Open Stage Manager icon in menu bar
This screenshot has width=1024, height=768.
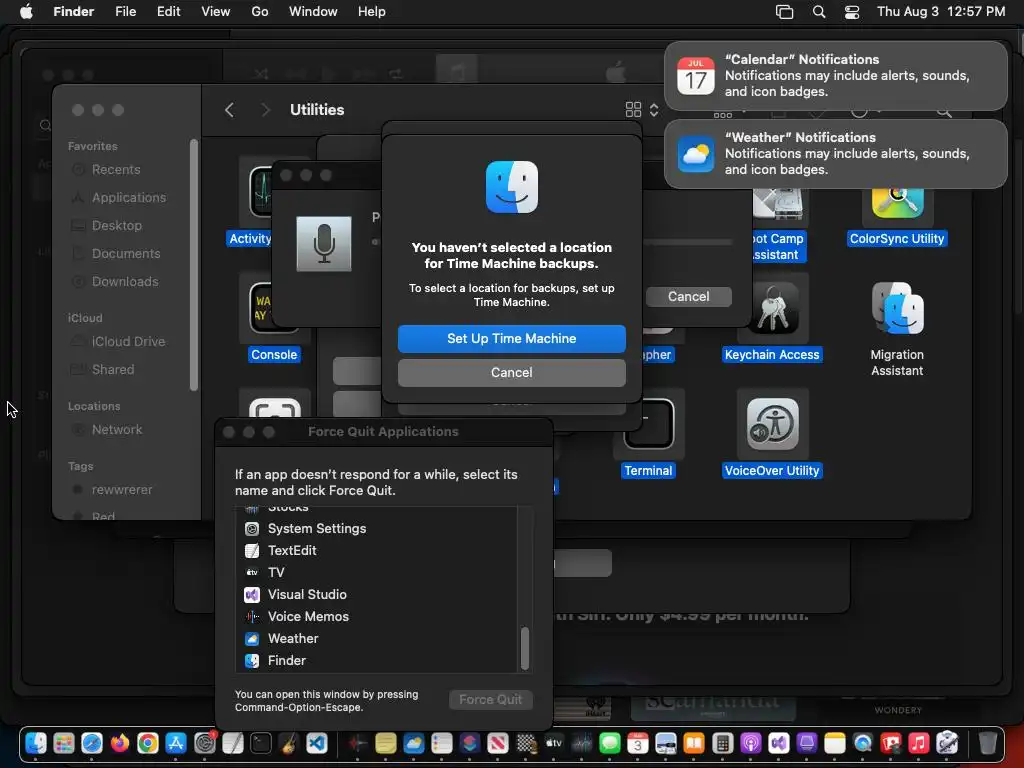point(784,12)
